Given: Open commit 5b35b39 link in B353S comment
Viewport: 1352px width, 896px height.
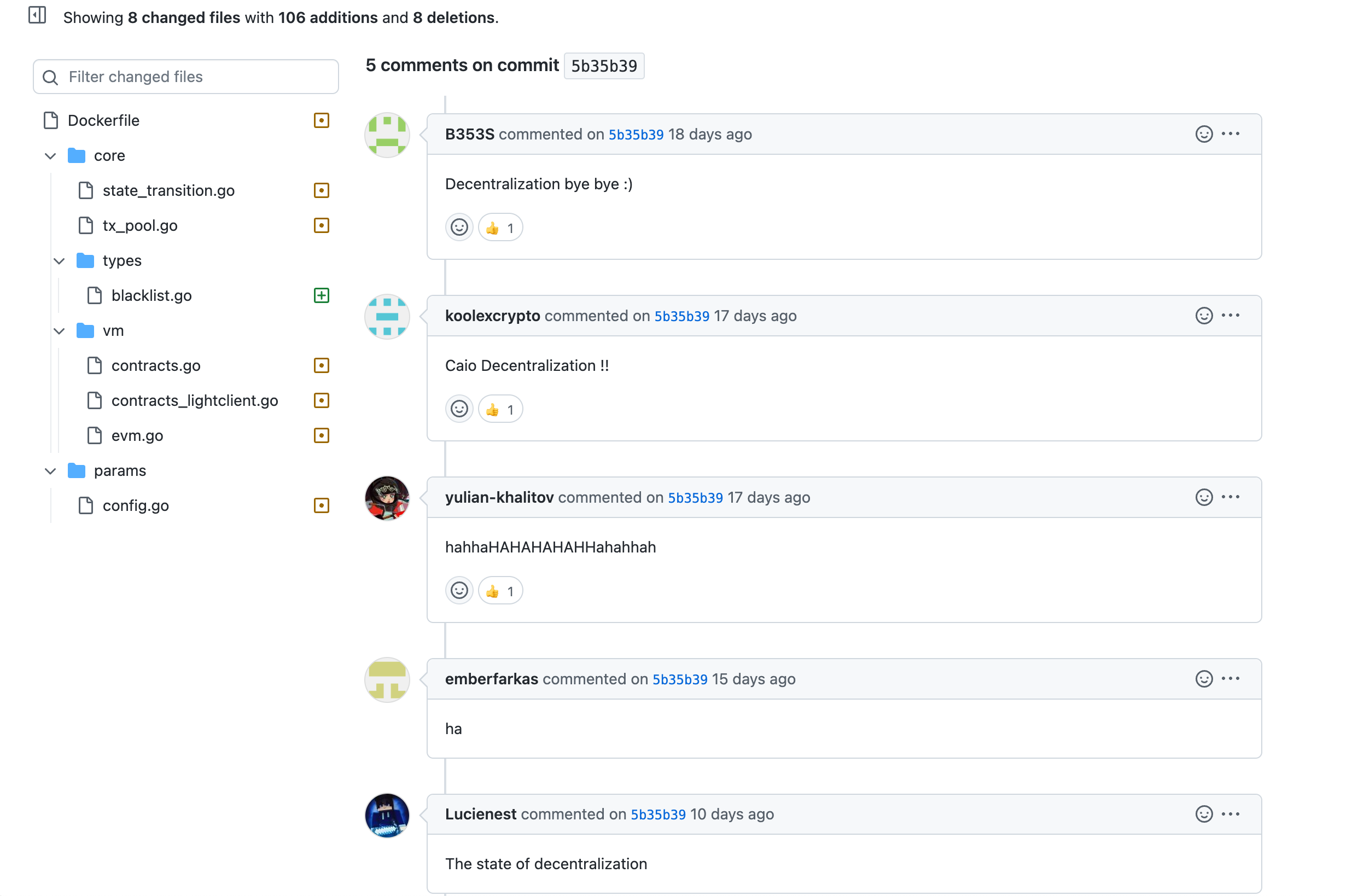Looking at the screenshot, I should pyautogui.click(x=636, y=135).
